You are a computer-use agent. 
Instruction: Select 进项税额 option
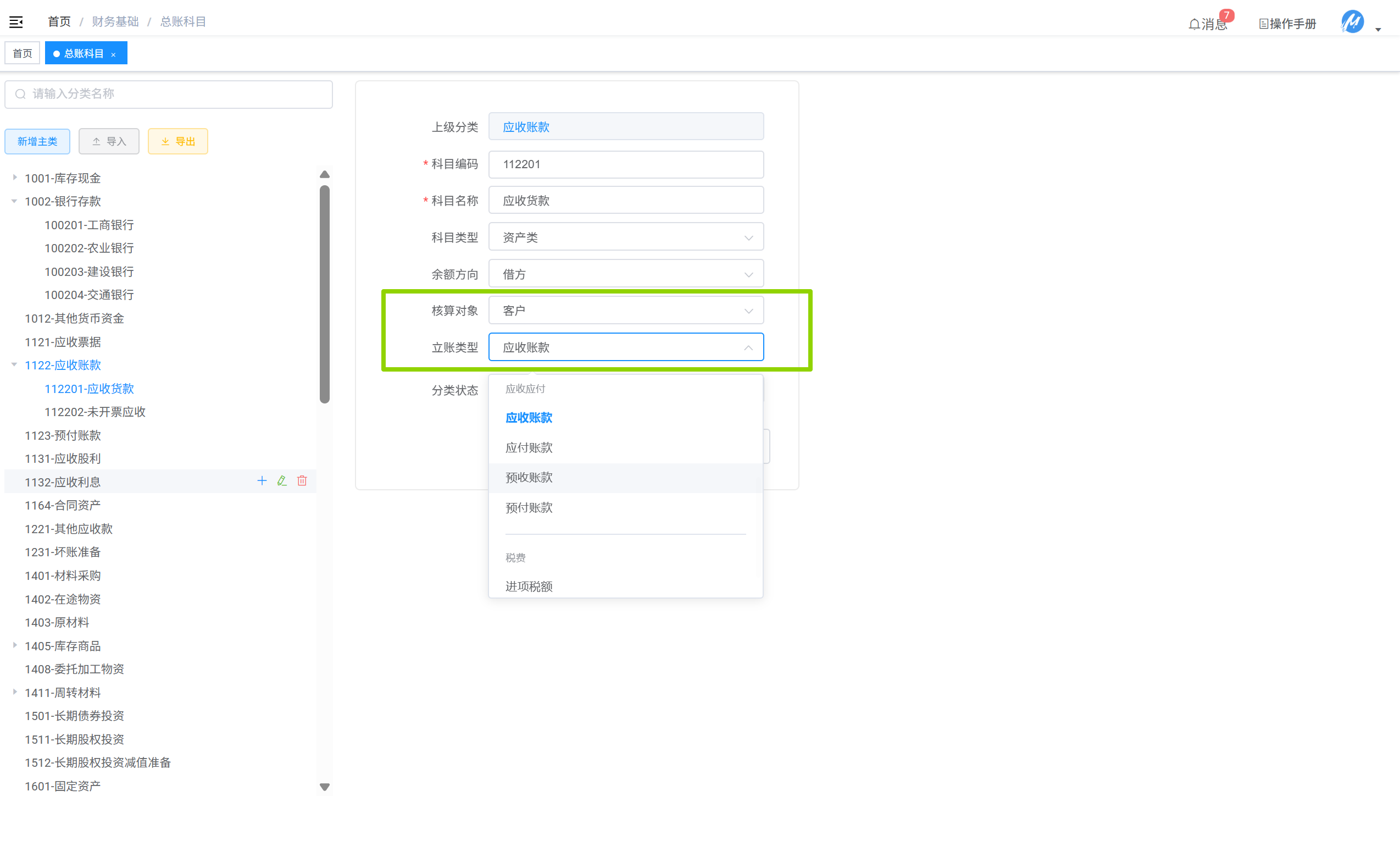tap(625, 586)
